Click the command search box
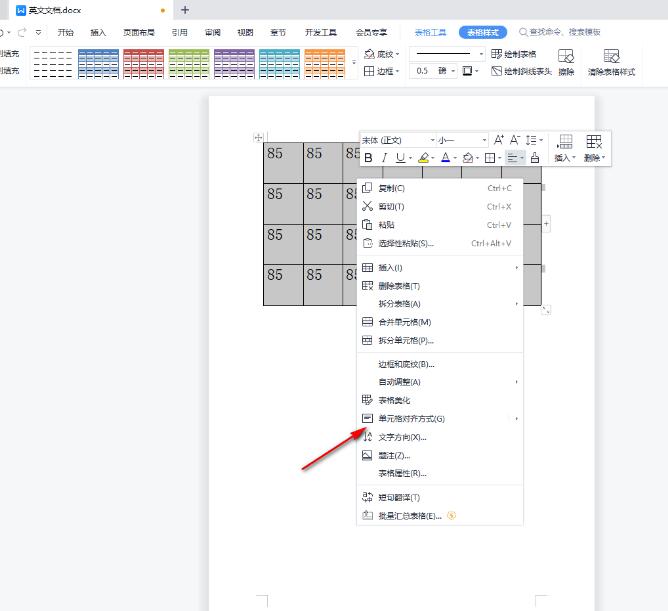 tap(560, 32)
